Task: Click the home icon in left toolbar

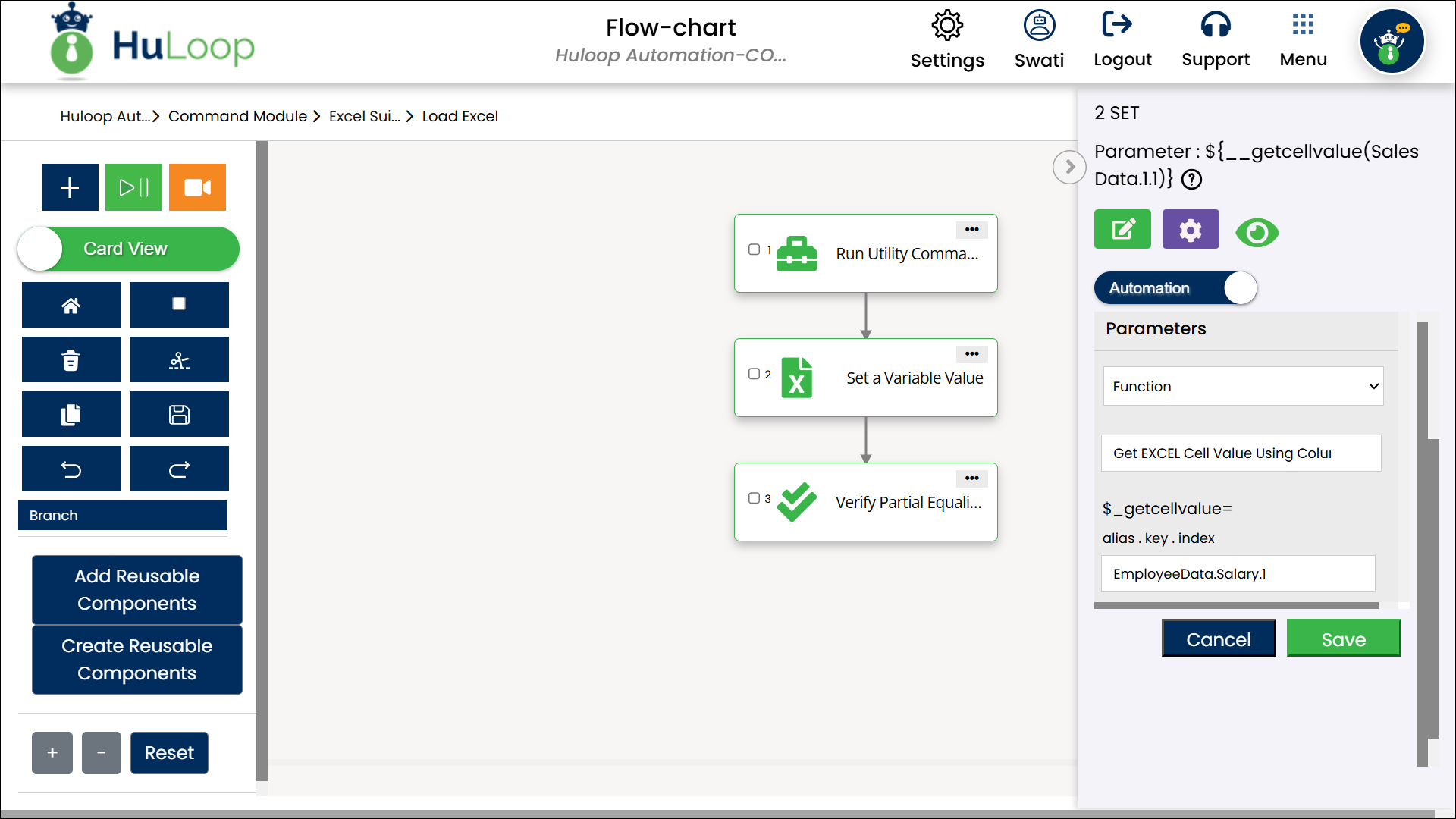Action: point(71,306)
